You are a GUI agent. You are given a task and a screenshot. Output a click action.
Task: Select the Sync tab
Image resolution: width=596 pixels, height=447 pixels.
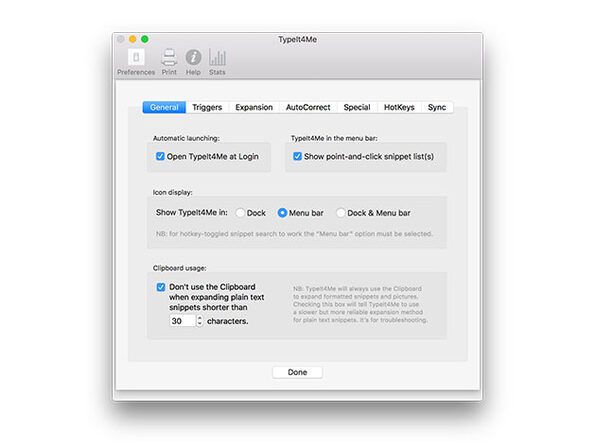pos(437,107)
